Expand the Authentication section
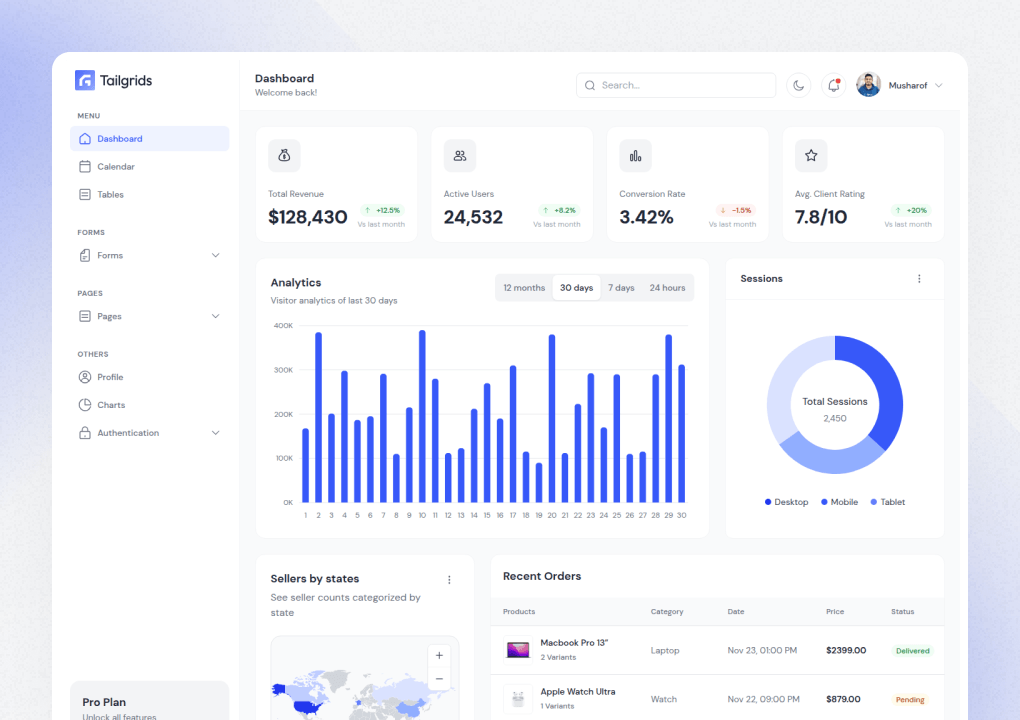The width and height of the screenshot is (1020, 720). pos(215,432)
